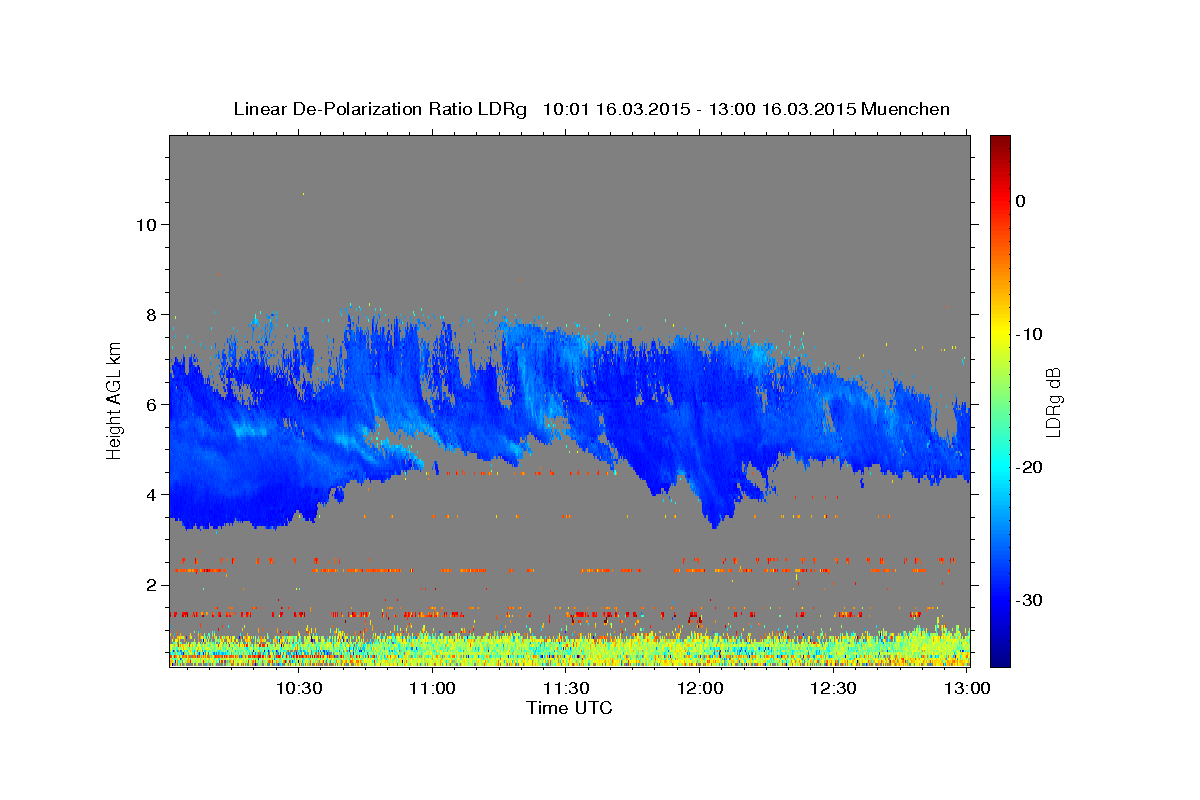Click the 11:00 time tick label
The image size is (1200, 800).
(433, 688)
